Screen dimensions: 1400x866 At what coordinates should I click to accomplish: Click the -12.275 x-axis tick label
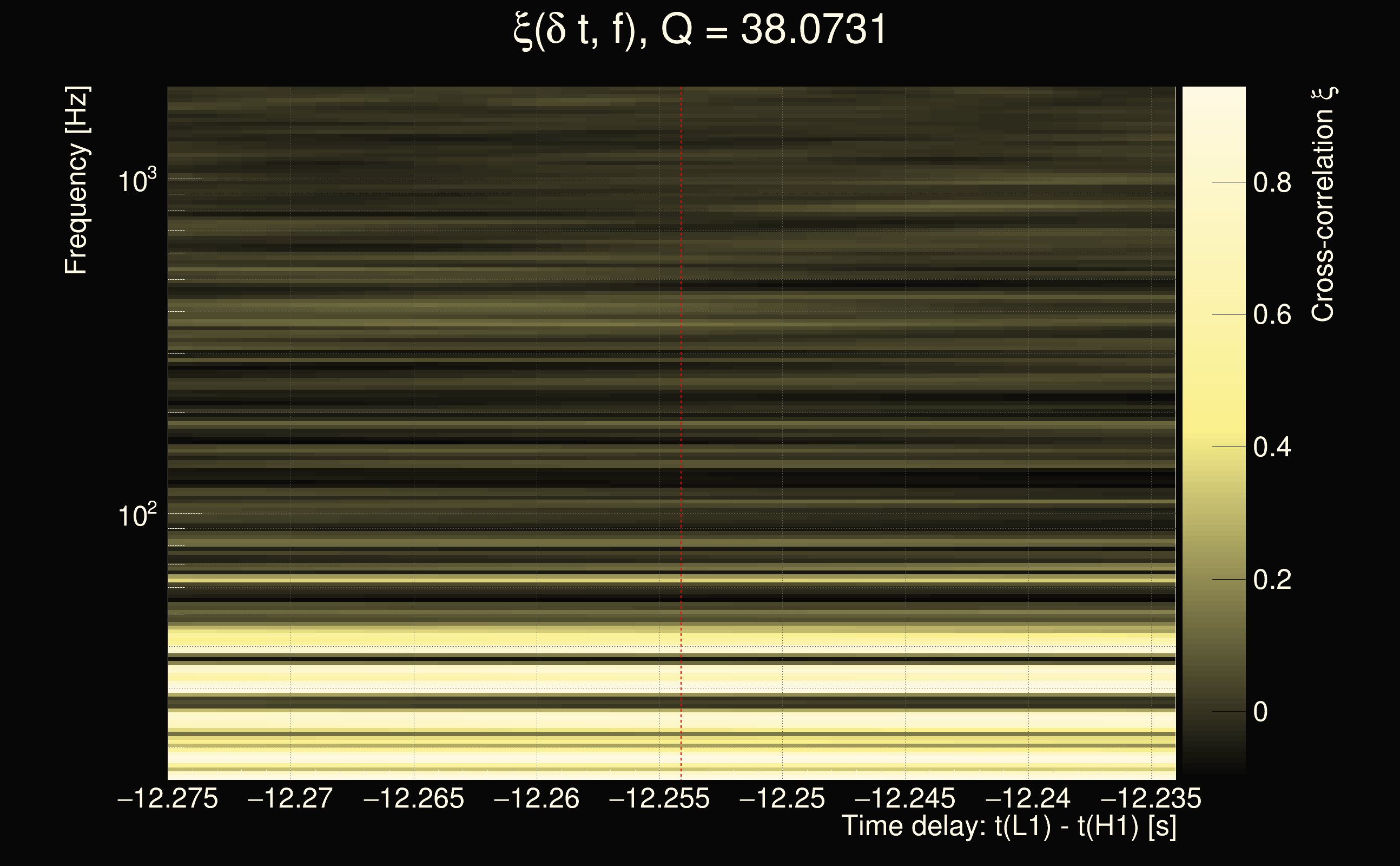pos(168,798)
